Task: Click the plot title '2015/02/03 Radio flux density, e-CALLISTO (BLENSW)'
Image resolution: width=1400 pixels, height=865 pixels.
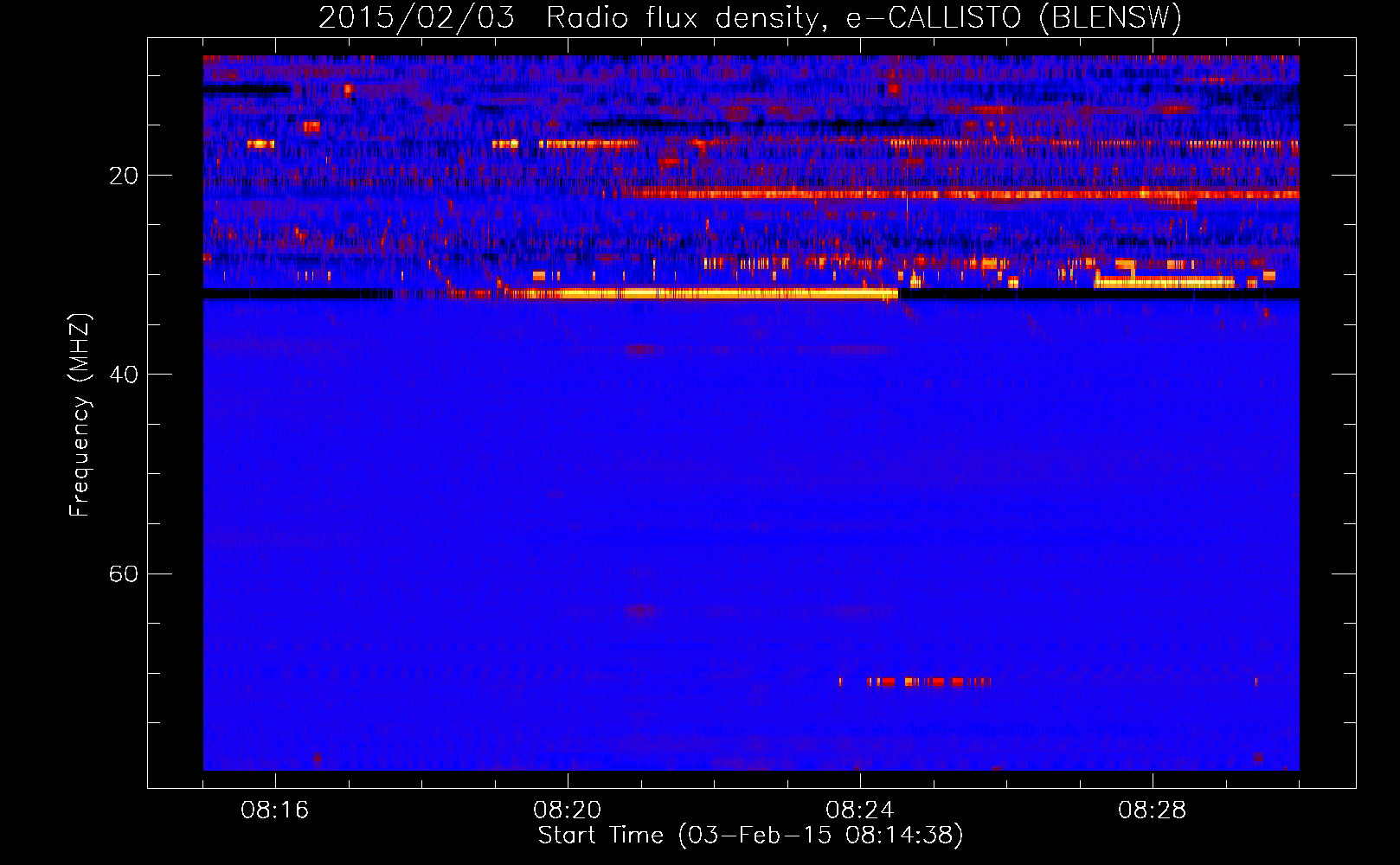Action: 750,17
